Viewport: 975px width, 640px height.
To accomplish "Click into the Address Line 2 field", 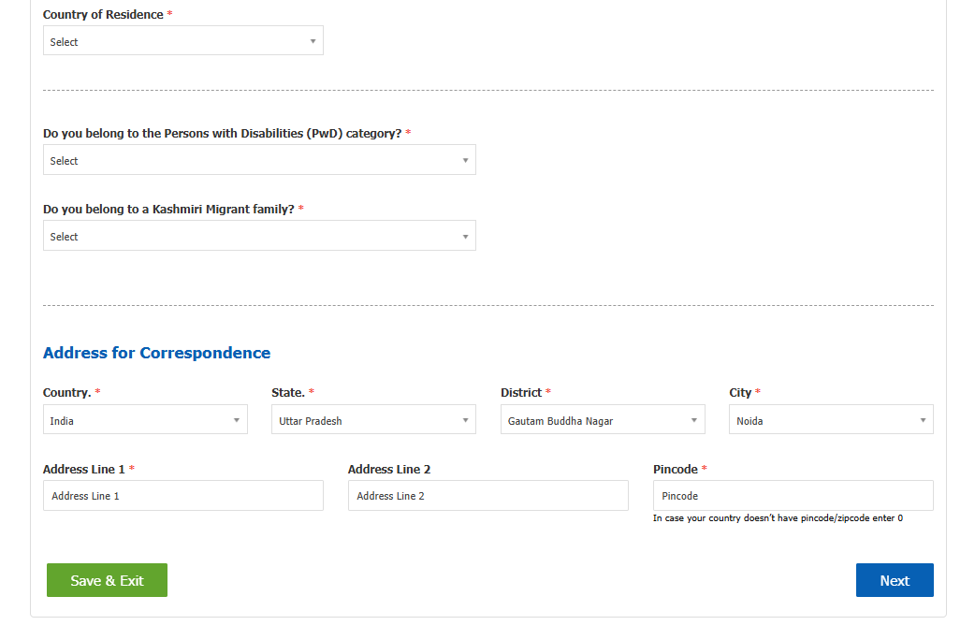I will point(488,496).
